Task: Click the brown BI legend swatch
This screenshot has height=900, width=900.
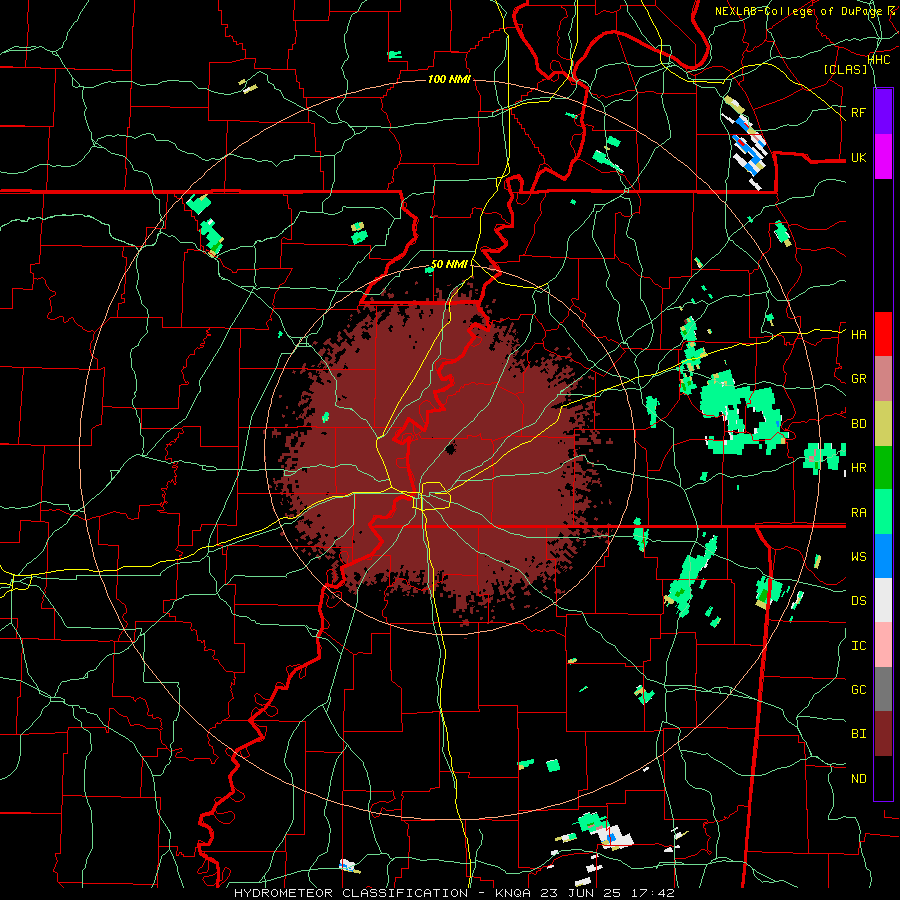Action: pos(883,734)
